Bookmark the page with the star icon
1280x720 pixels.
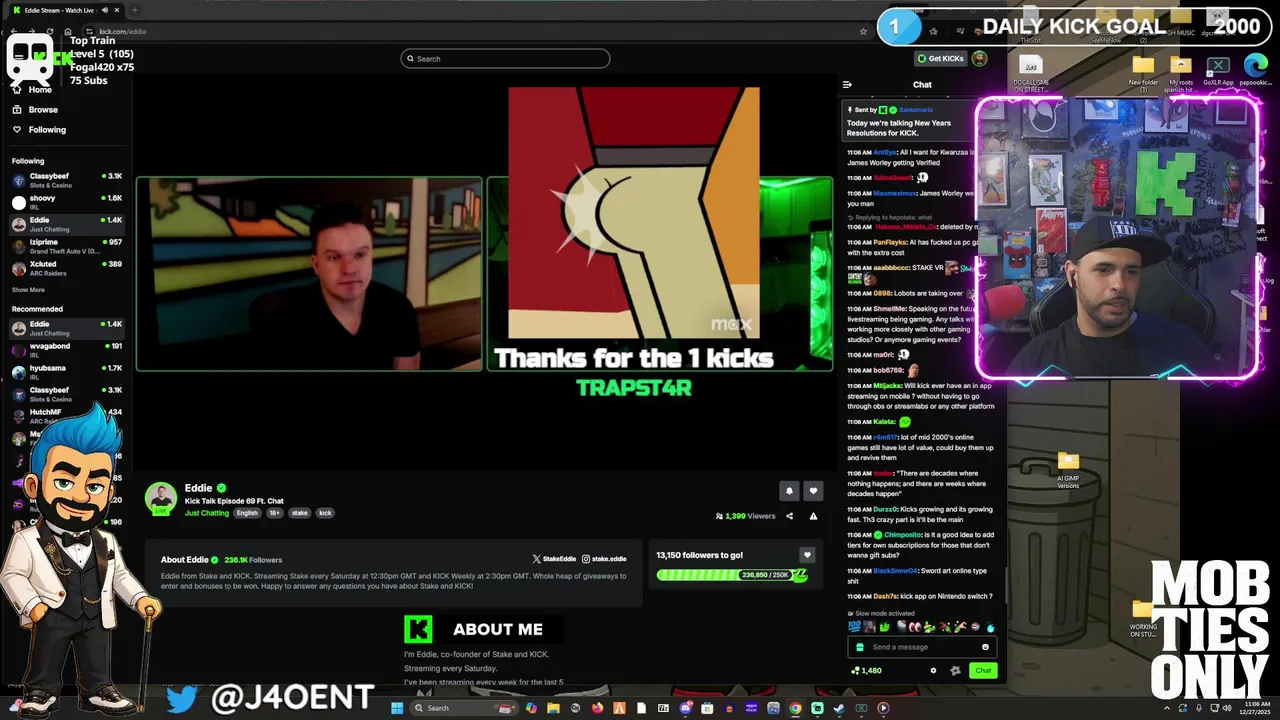point(863,31)
